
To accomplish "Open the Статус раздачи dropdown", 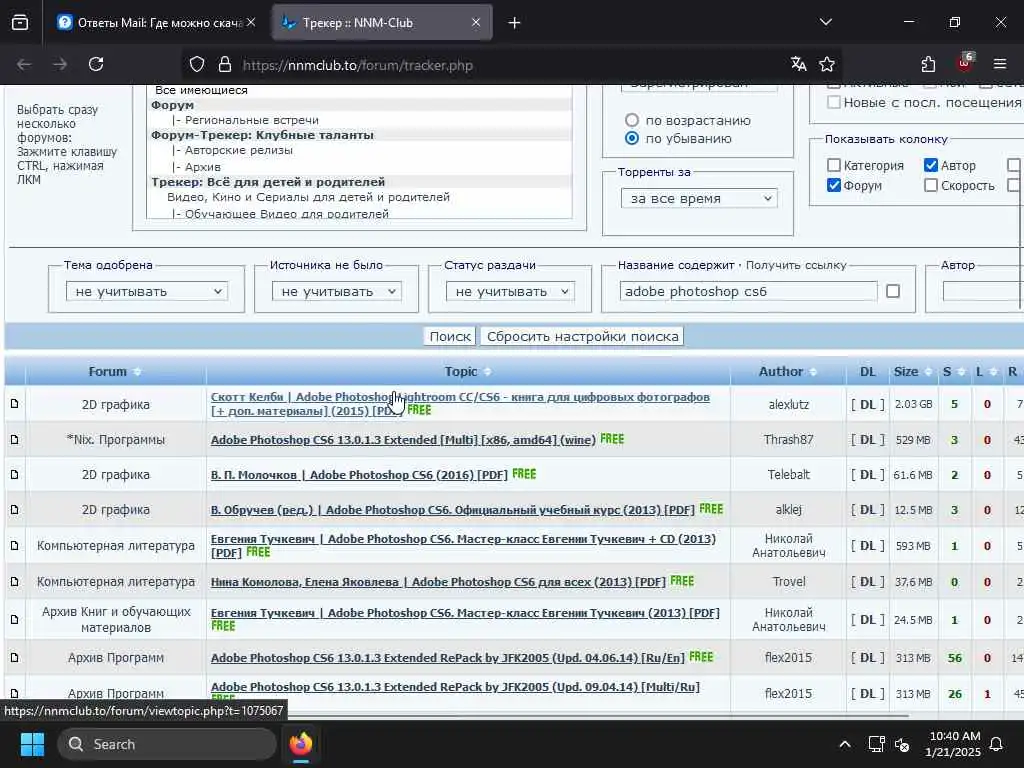I will coord(510,291).
